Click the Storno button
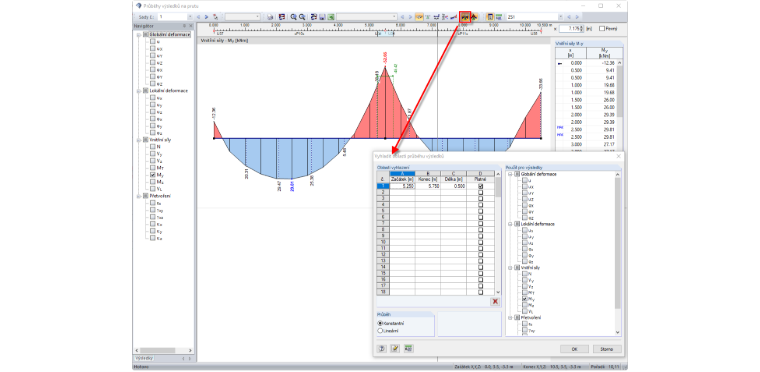760x372 pixels. pos(607,349)
